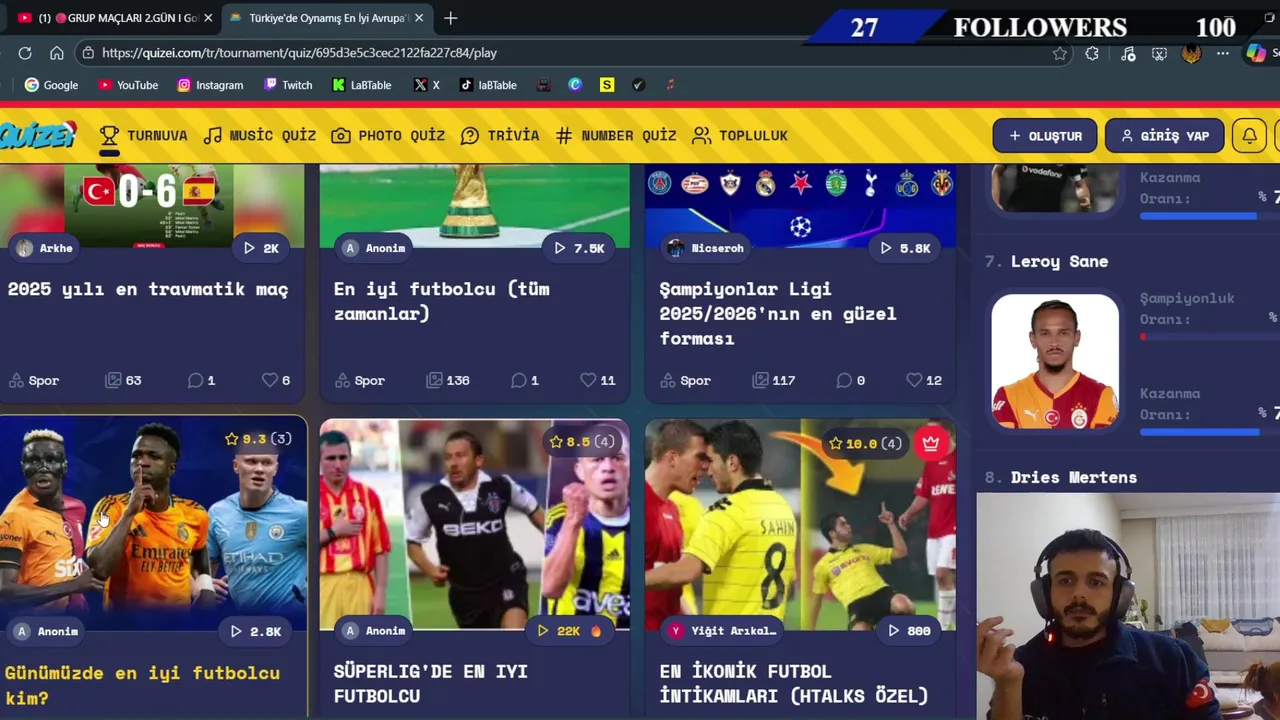This screenshot has height=720, width=1280.
Task: Click the red crown badge icon
Action: point(931,443)
